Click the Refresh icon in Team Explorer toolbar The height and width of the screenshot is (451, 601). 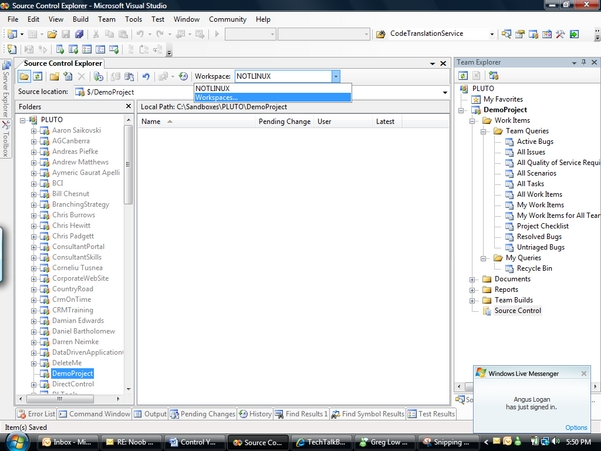(x=463, y=75)
